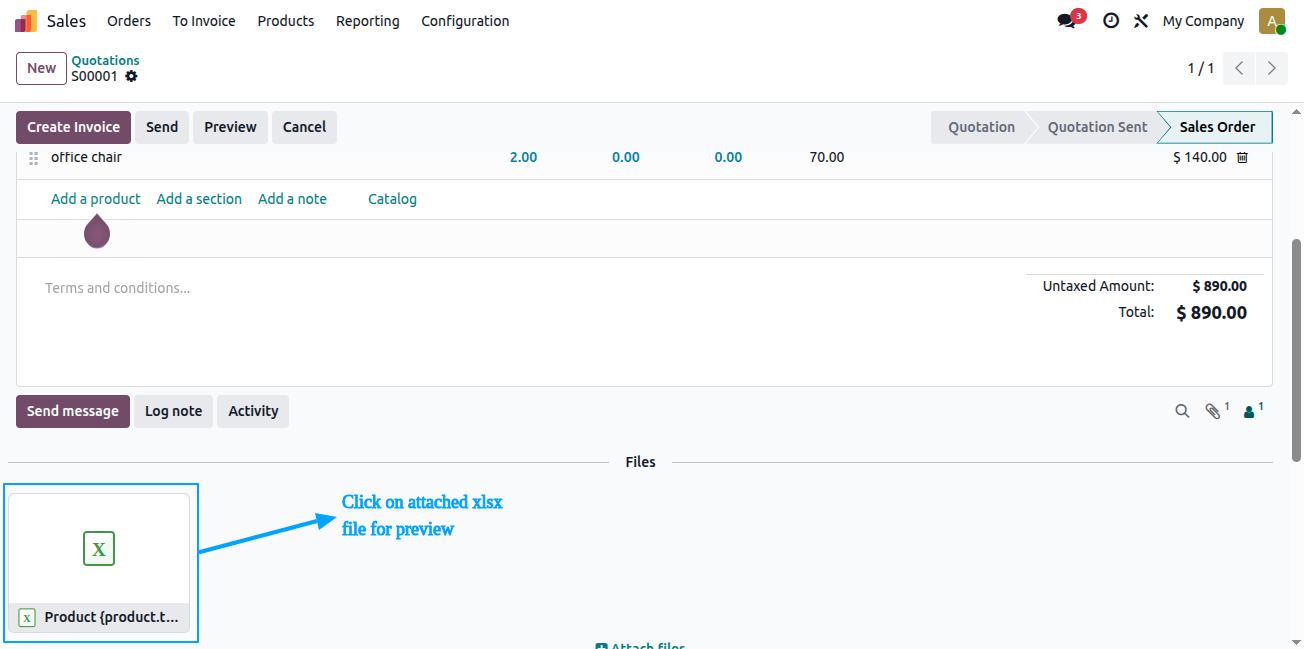Viewport: 1304px width, 649px height.
Task: Open the My Company switcher
Action: tap(1203, 21)
